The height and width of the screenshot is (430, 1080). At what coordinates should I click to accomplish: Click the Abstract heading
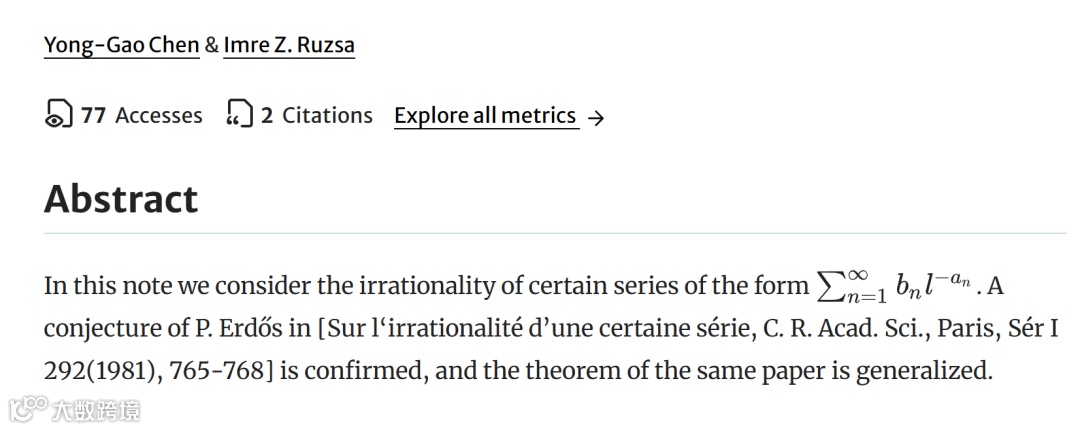(121, 198)
